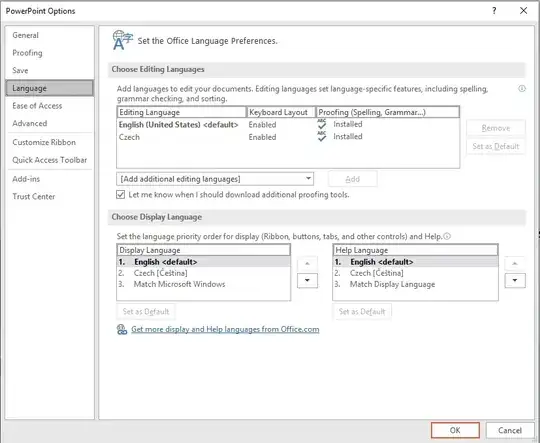Click OK to confirm options
This screenshot has height=443, width=540.
point(455,430)
